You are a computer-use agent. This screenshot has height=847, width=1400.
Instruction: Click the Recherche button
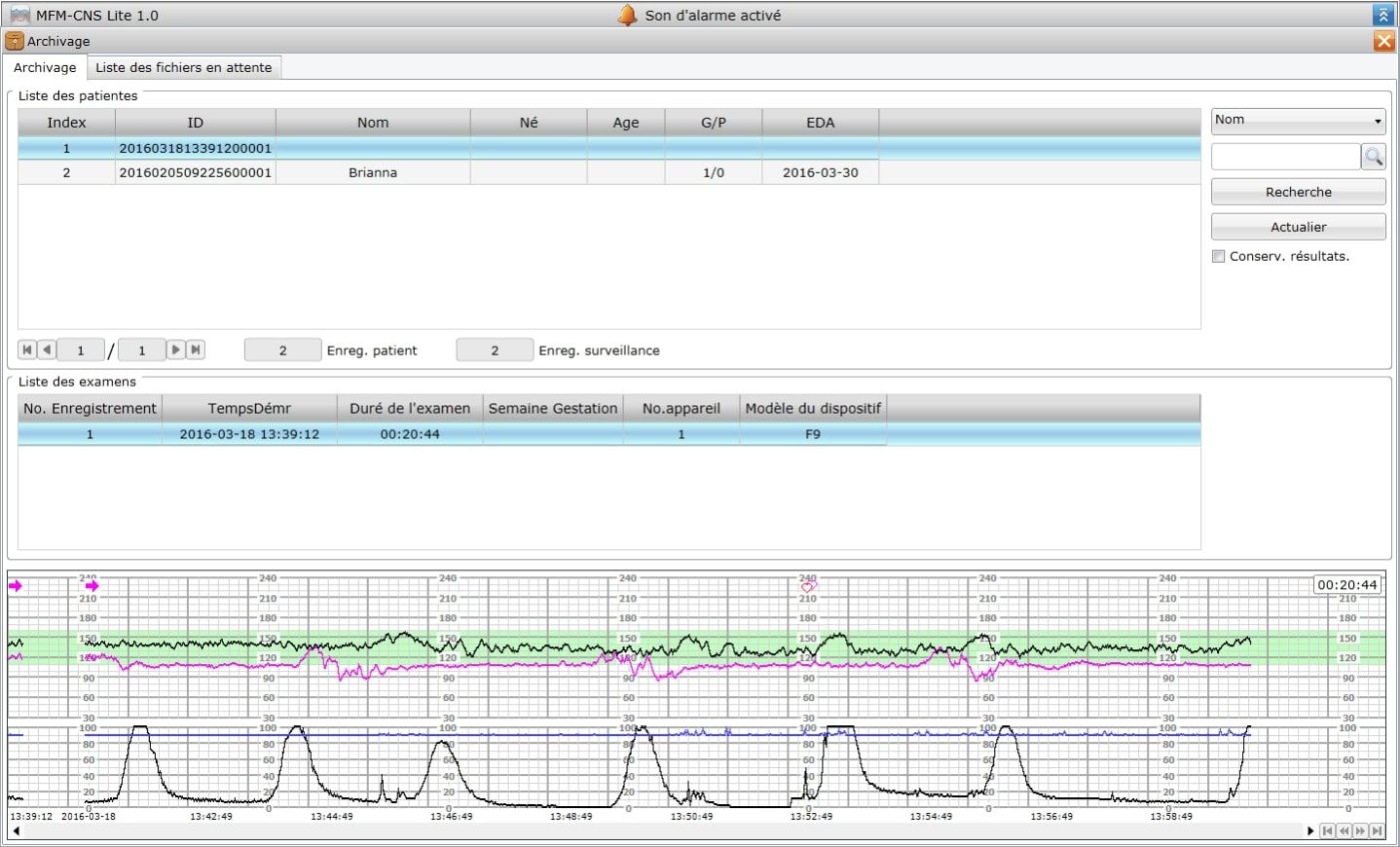1298,192
